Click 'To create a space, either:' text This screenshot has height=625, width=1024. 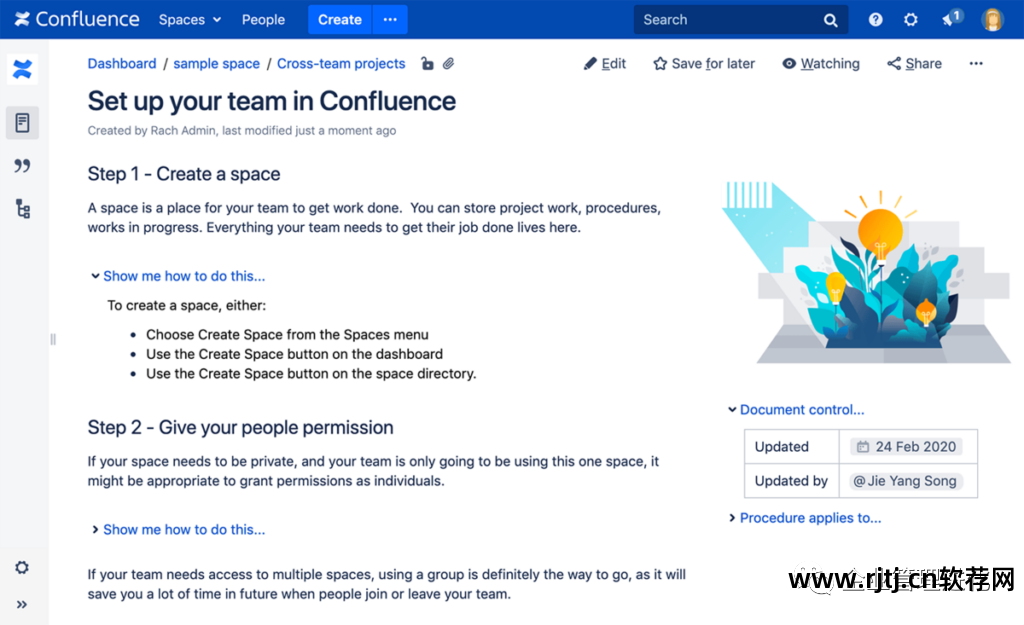(x=187, y=306)
